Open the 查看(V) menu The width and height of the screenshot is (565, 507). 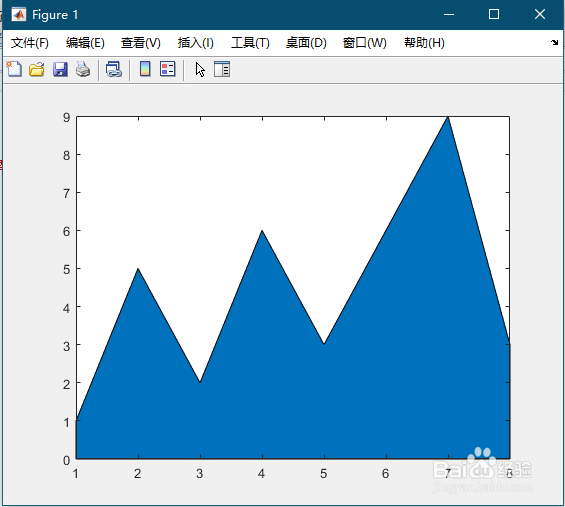(x=141, y=43)
